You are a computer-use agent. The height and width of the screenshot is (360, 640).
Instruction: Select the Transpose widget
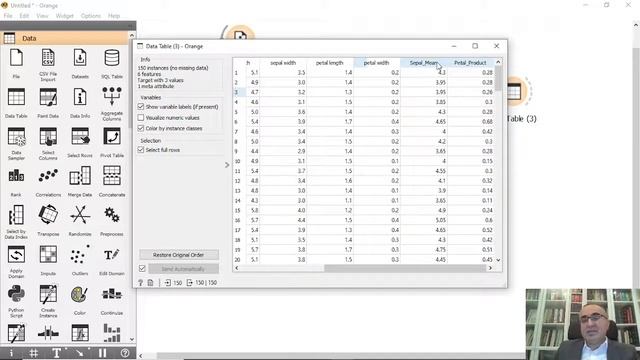coord(48,215)
